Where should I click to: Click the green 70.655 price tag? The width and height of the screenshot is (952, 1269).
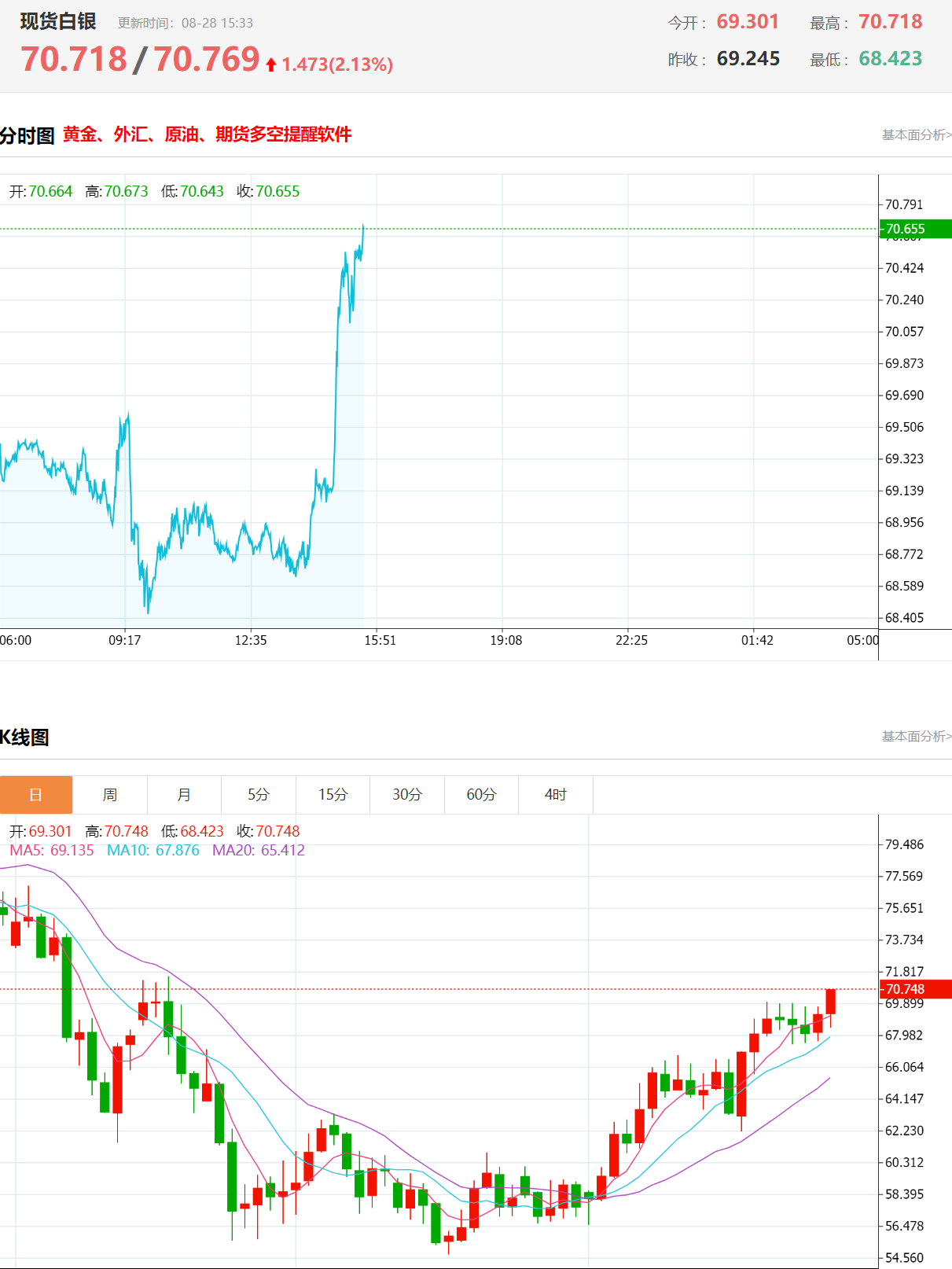(x=915, y=229)
